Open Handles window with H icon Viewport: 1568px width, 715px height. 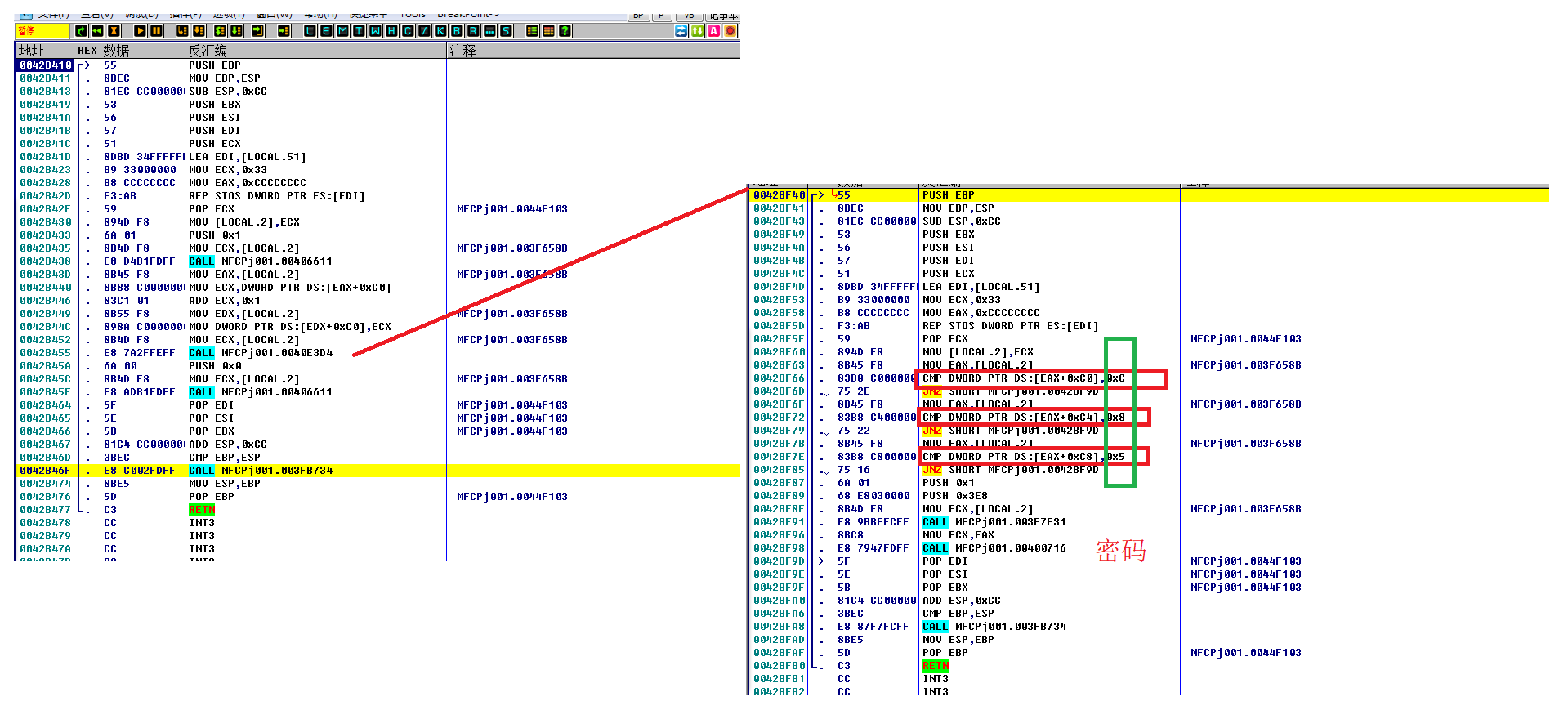391,31
